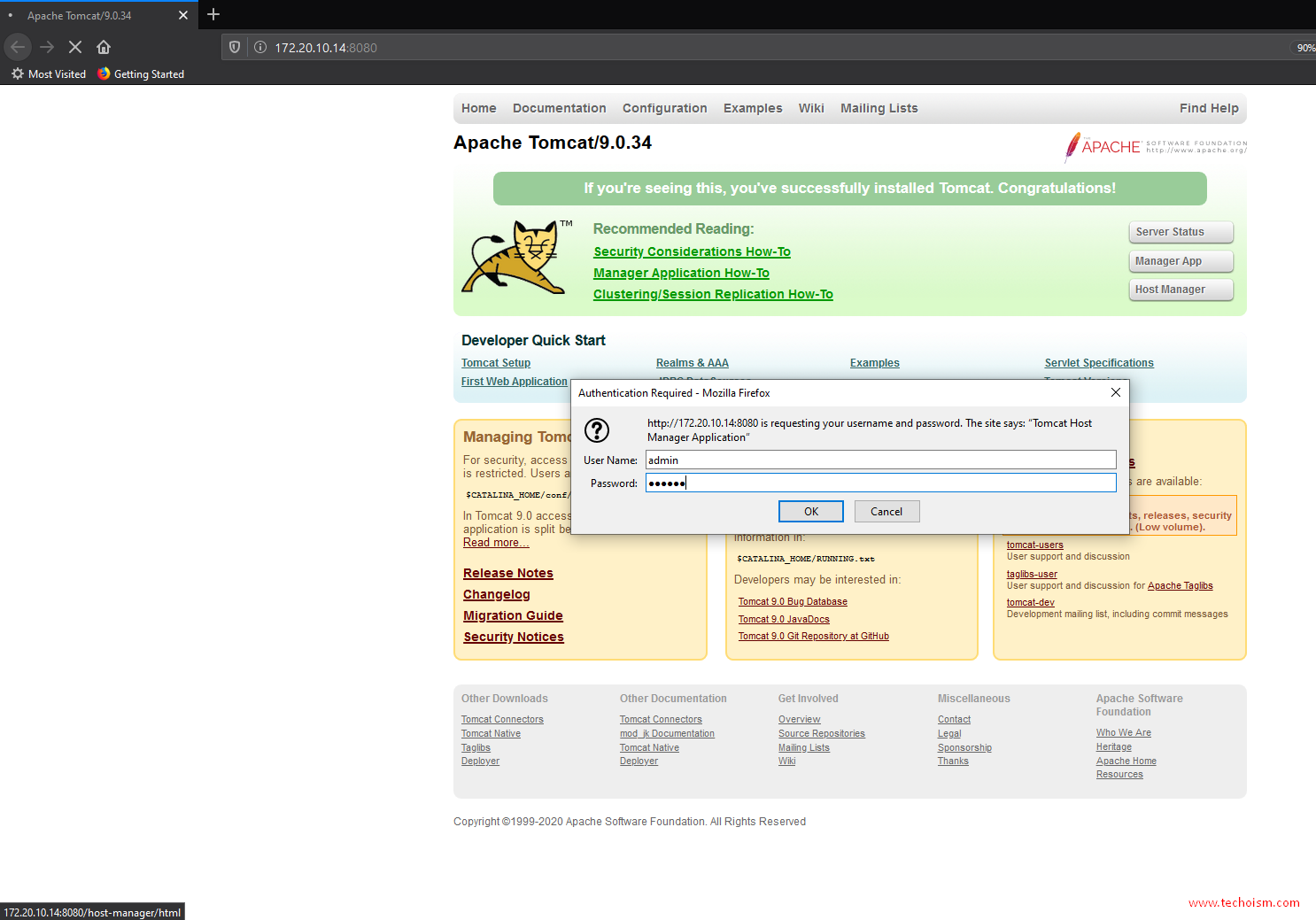This screenshot has width=1316, height=920.
Task: Open the Release Notes link
Action: pyautogui.click(x=508, y=574)
